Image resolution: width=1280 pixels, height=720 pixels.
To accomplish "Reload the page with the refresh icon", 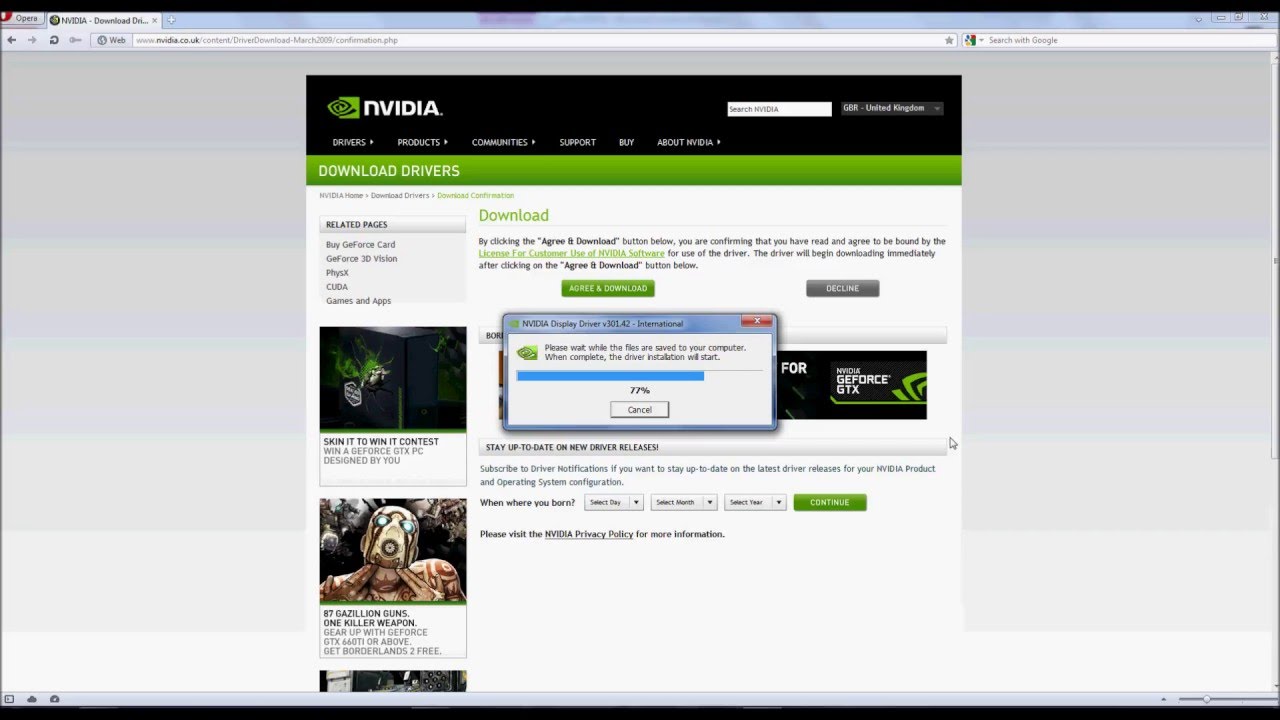I will (54, 40).
